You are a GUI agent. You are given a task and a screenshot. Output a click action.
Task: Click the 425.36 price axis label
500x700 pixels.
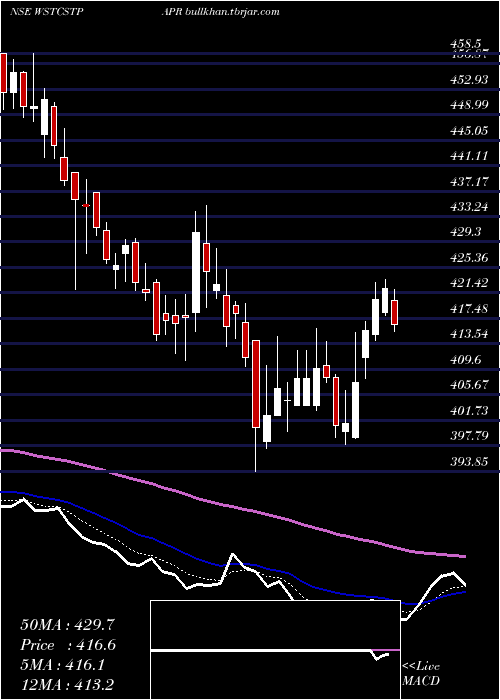(470, 258)
